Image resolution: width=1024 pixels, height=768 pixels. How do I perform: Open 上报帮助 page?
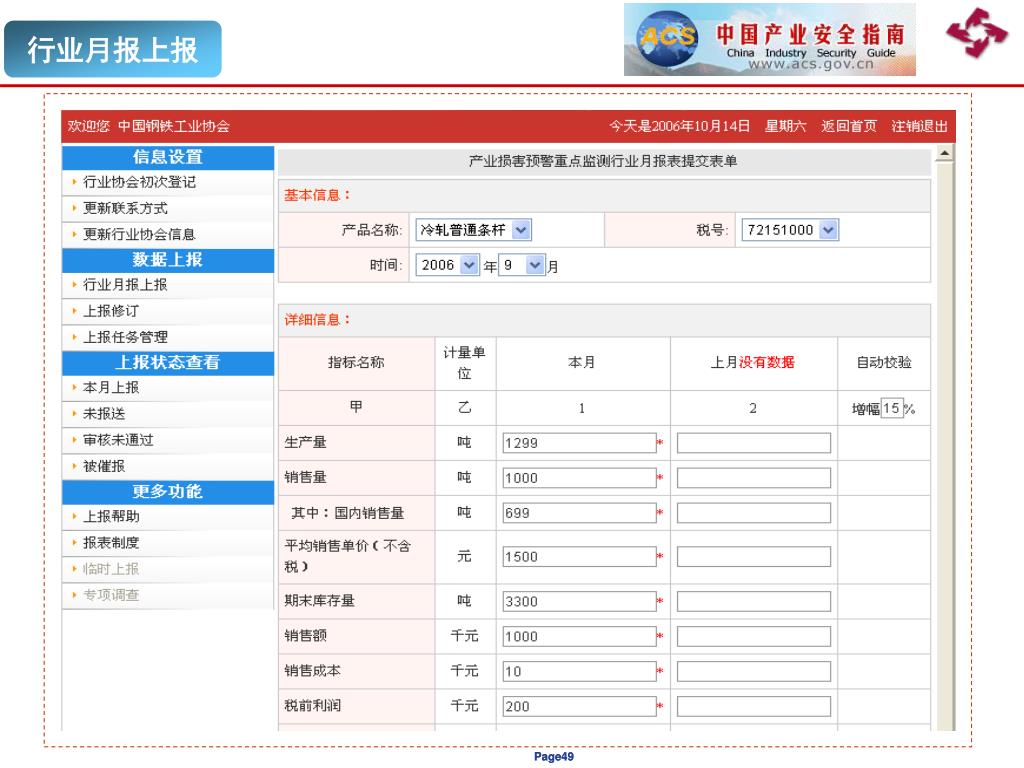tap(110, 517)
